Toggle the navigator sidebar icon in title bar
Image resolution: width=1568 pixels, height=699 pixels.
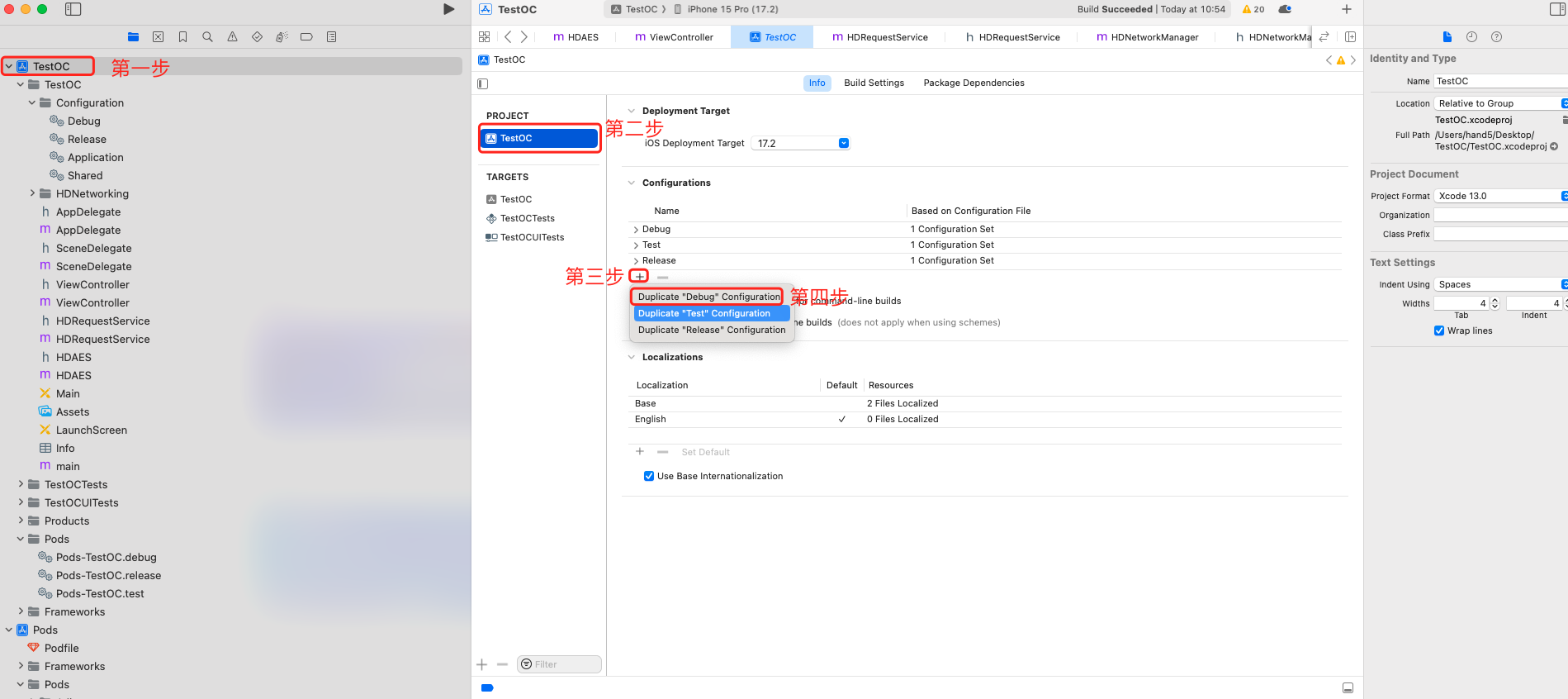click(x=73, y=9)
